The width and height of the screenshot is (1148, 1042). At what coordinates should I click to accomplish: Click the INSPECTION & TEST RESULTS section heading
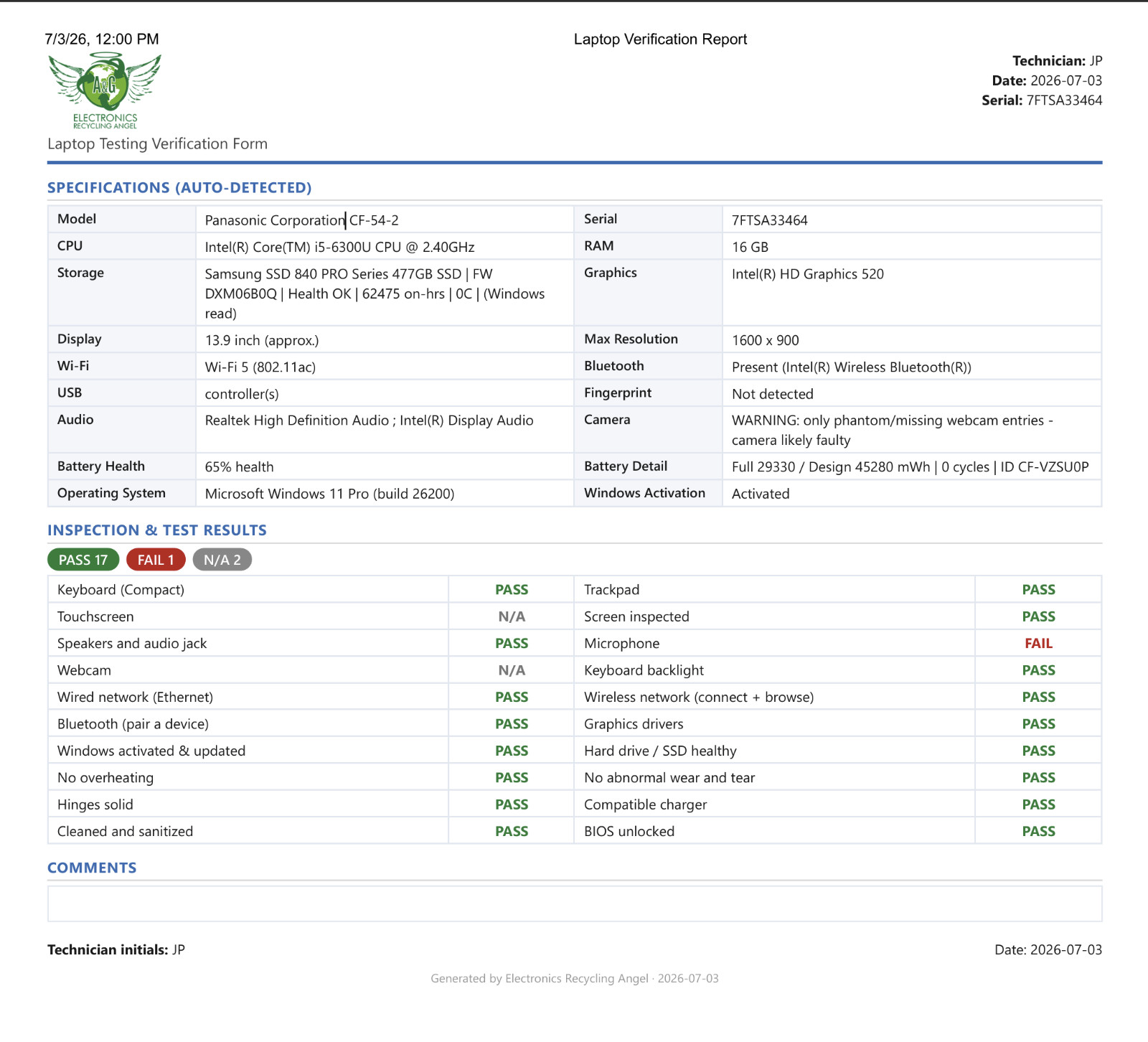pos(157,530)
